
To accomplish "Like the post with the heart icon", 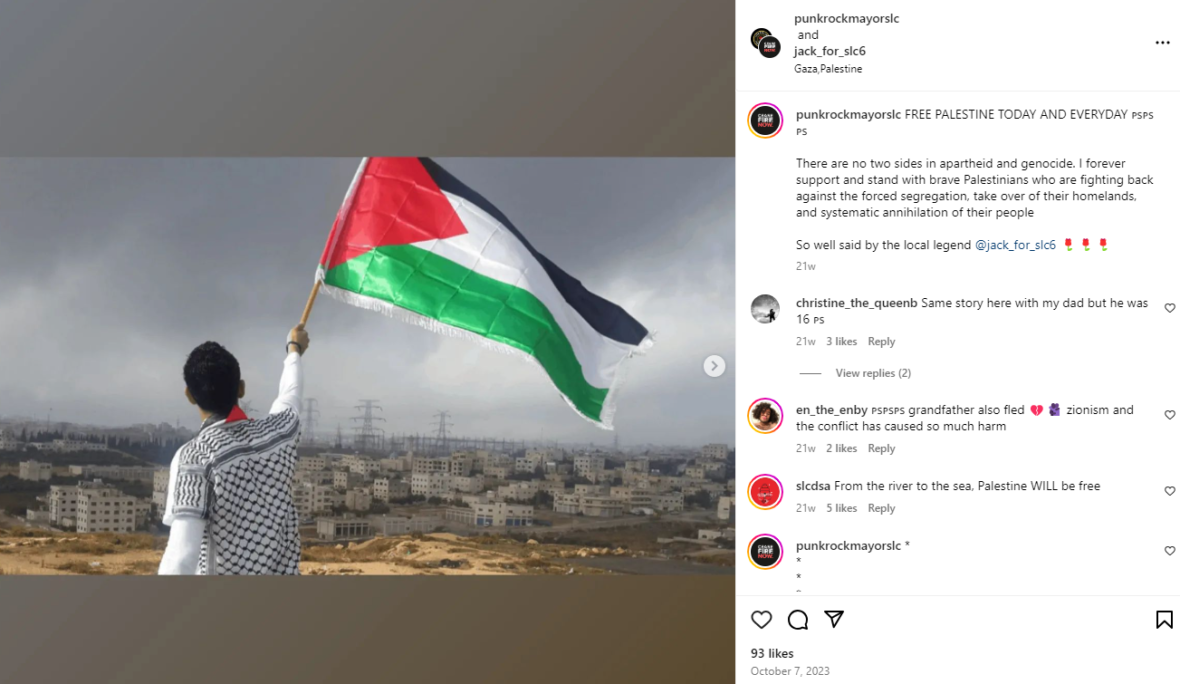I will [x=761, y=619].
